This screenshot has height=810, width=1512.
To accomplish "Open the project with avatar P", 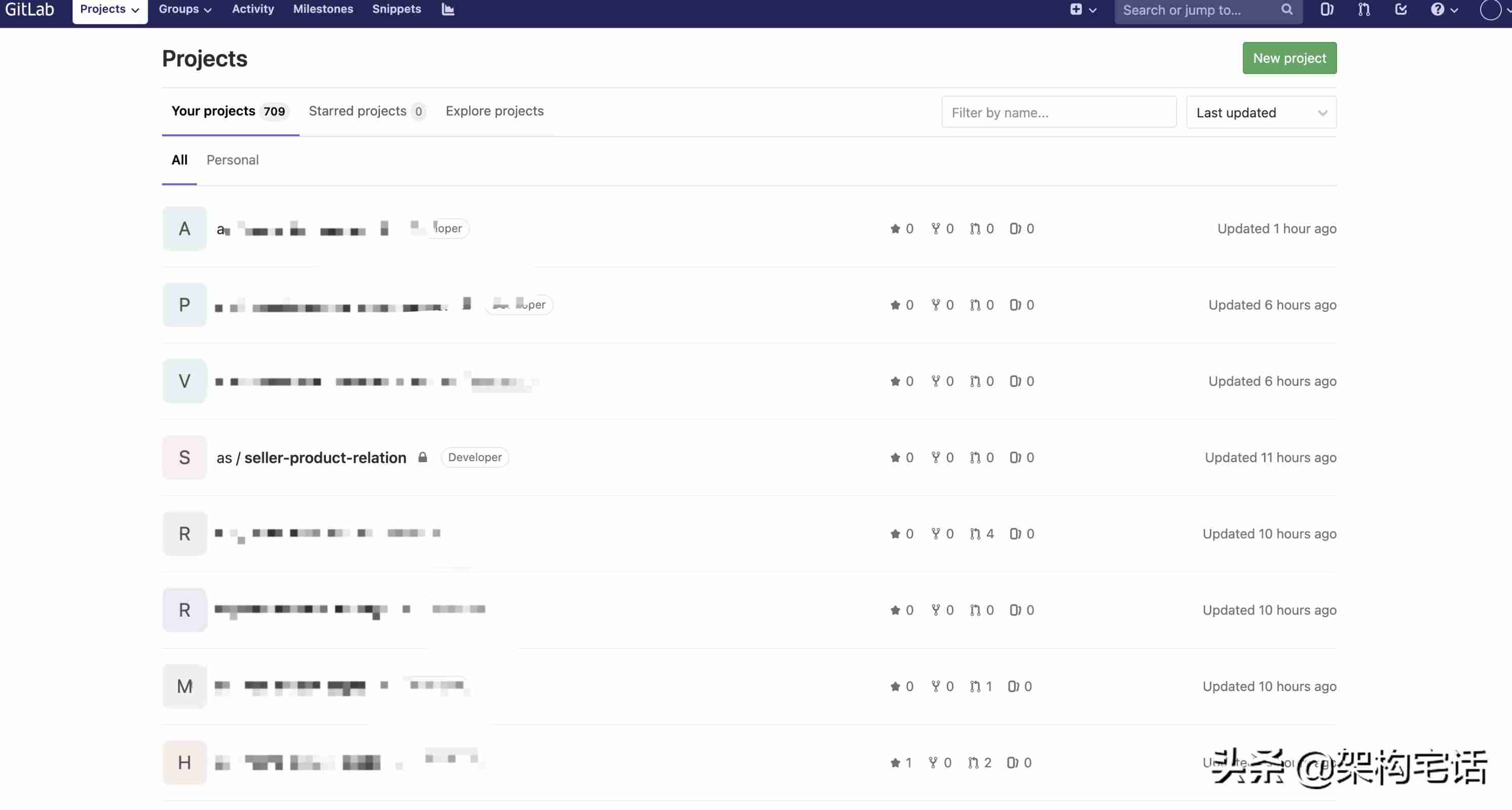I will click(x=184, y=305).
